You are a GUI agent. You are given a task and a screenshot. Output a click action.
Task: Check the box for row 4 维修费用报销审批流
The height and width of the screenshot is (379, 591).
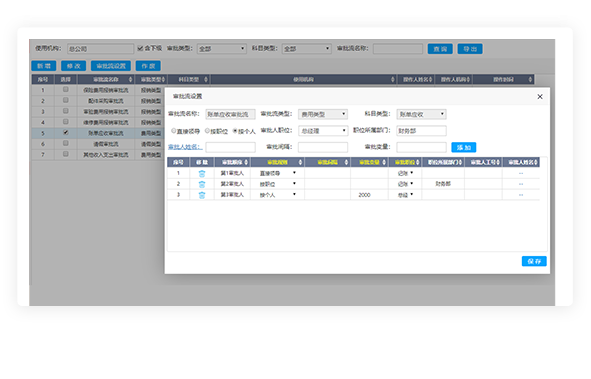click(x=66, y=122)
